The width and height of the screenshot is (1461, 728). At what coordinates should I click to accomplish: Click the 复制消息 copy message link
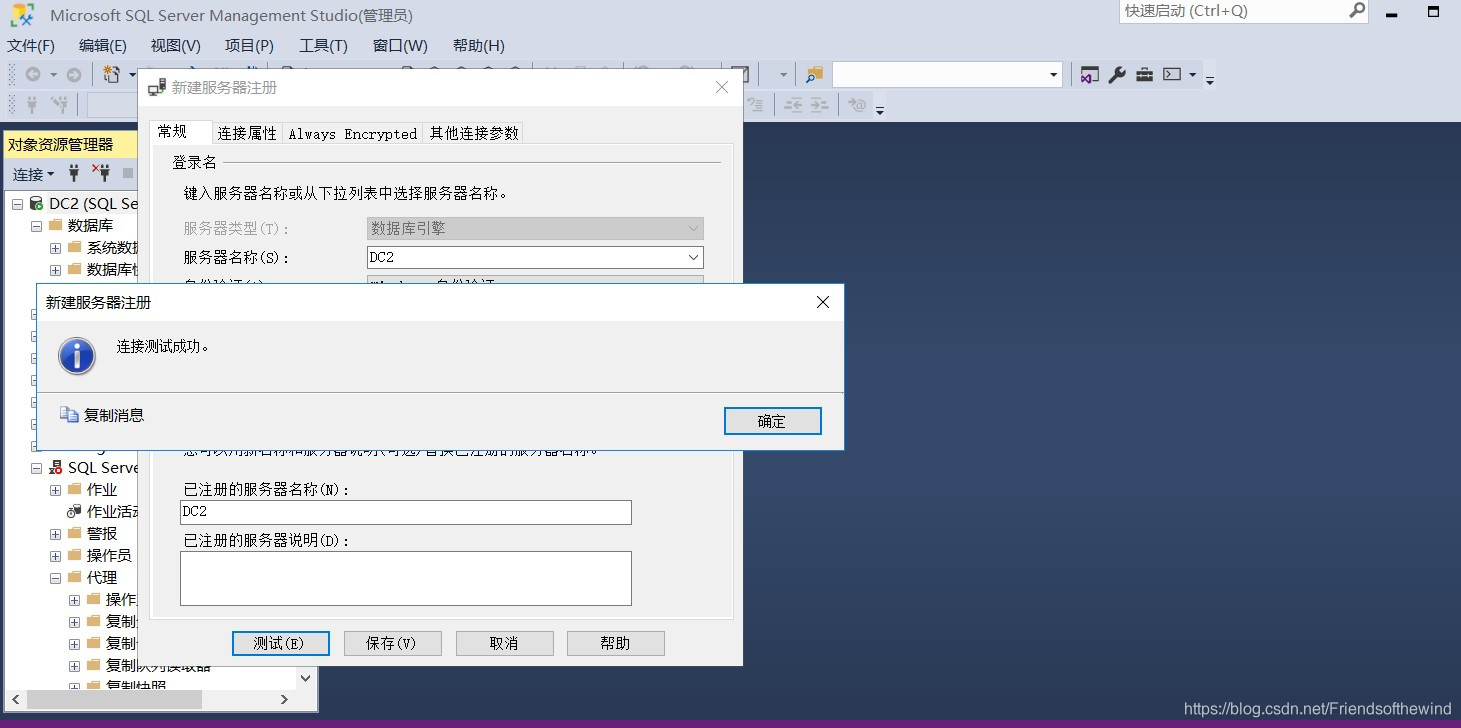pyautogui.click(x=114, y=415)
